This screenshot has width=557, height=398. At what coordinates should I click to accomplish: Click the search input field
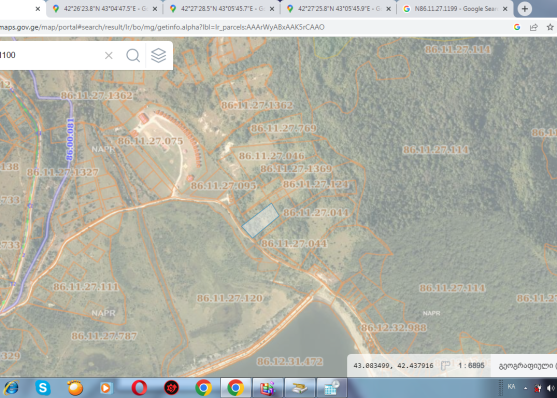click(x=50, y=55)
